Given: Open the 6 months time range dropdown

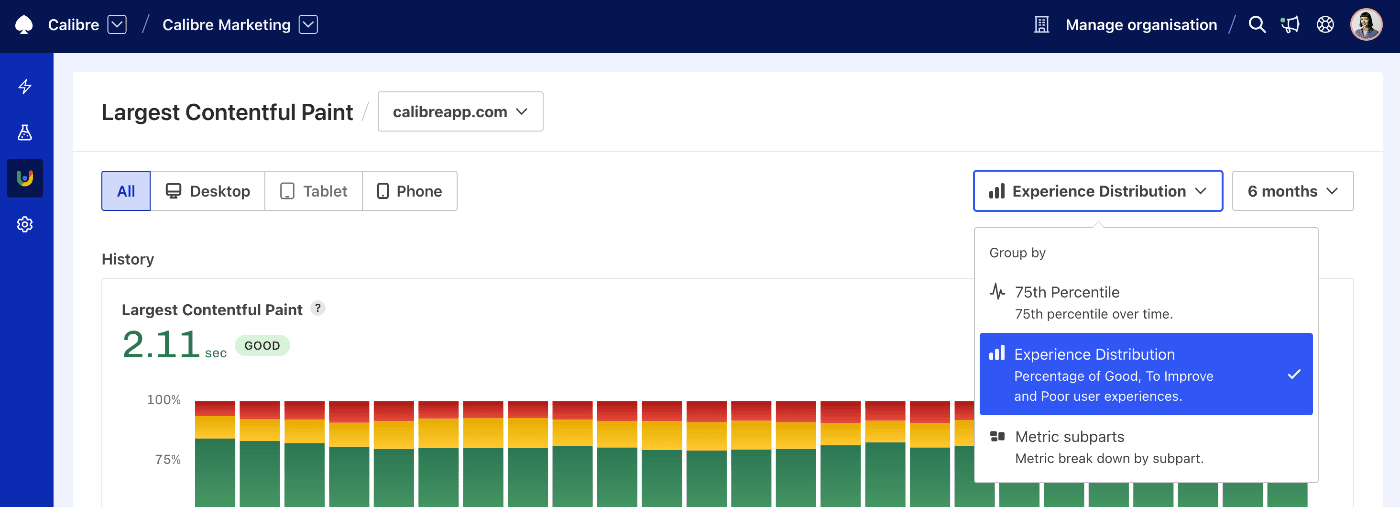Looking at the screenshot, I should 1292,191.
